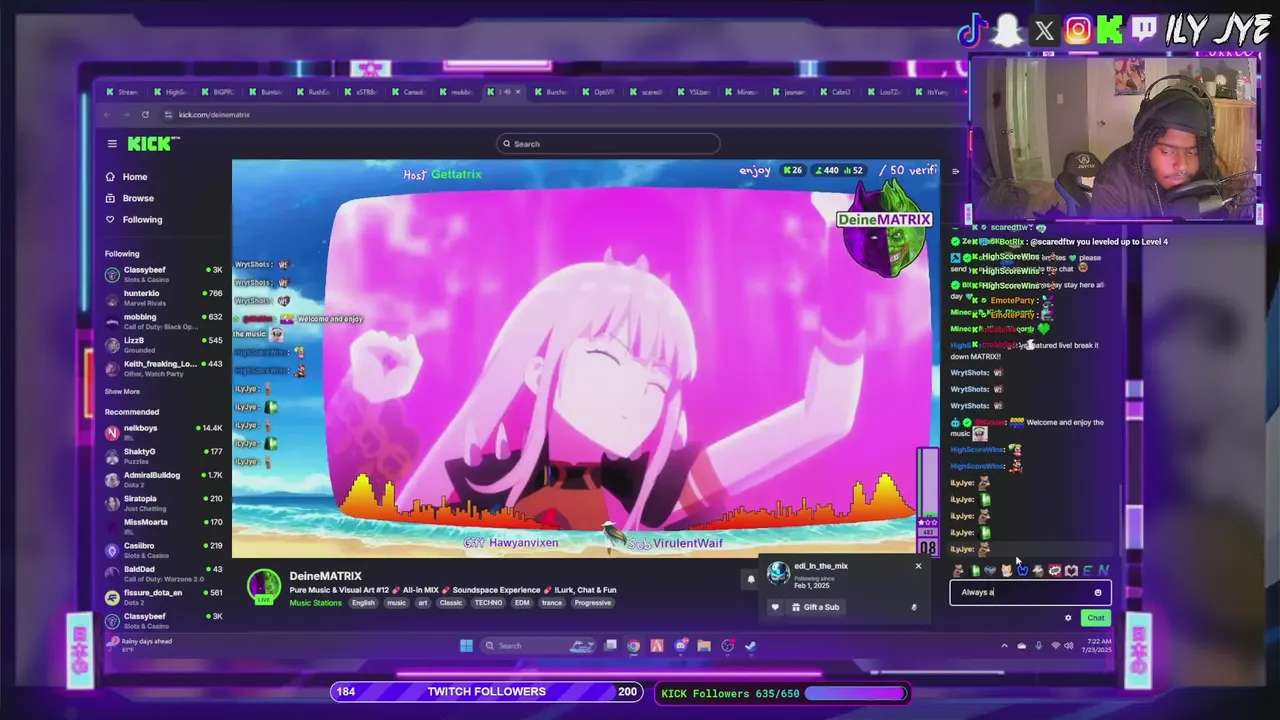The image size is (1280, 720).
Task: Switch to the Minecr browser tab
Action: [x=743, y=92]
